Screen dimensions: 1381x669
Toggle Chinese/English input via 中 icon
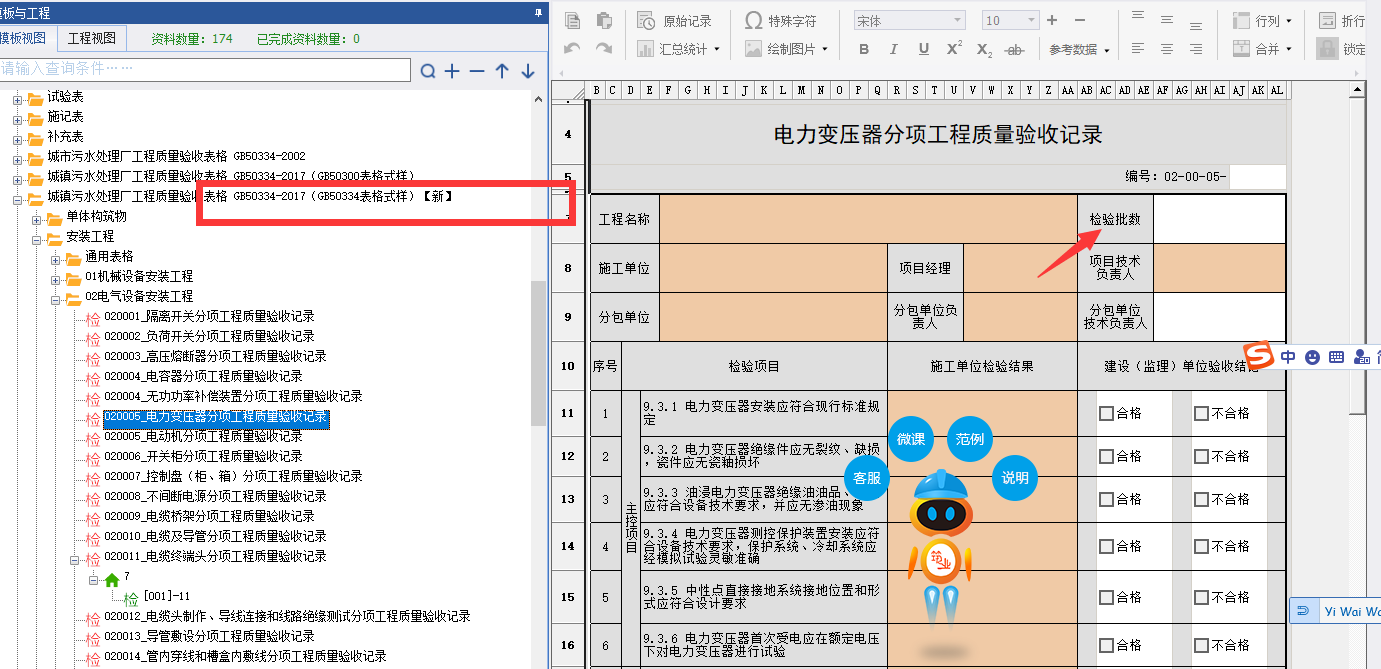click(1286, 356)
